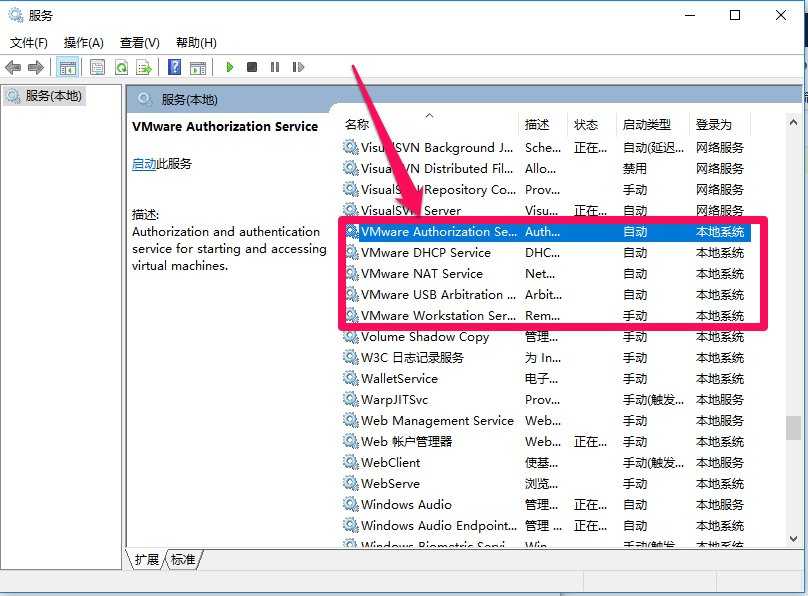The width and height of the screenshot is (808, 596).
Task: Toggle the Action pane toolbar icon
Action: 198,67
